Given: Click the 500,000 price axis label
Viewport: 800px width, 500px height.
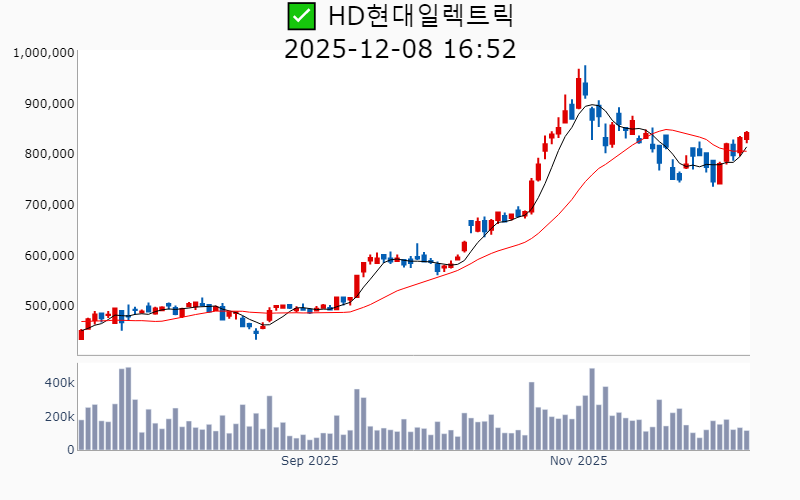Looking at the screenshot, I should click(47, 306).
